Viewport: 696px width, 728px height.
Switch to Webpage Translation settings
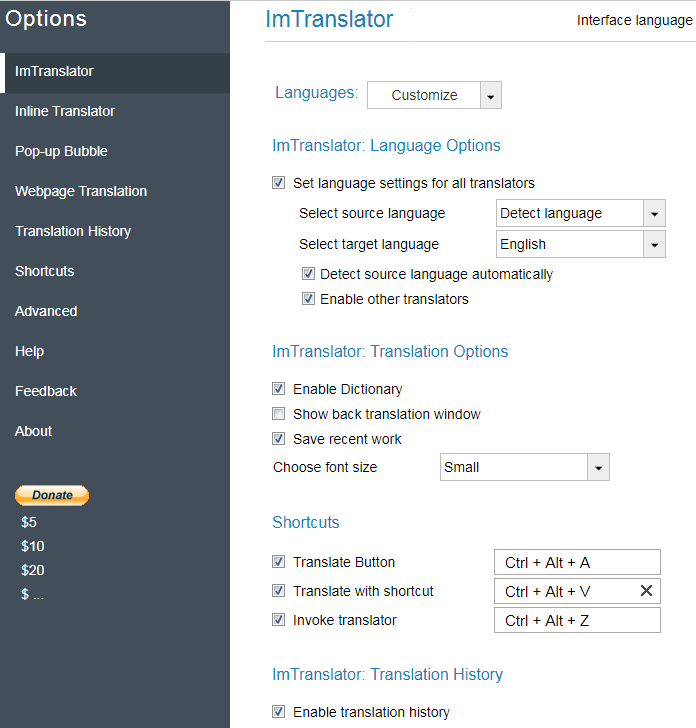click(x=81, y=191)
